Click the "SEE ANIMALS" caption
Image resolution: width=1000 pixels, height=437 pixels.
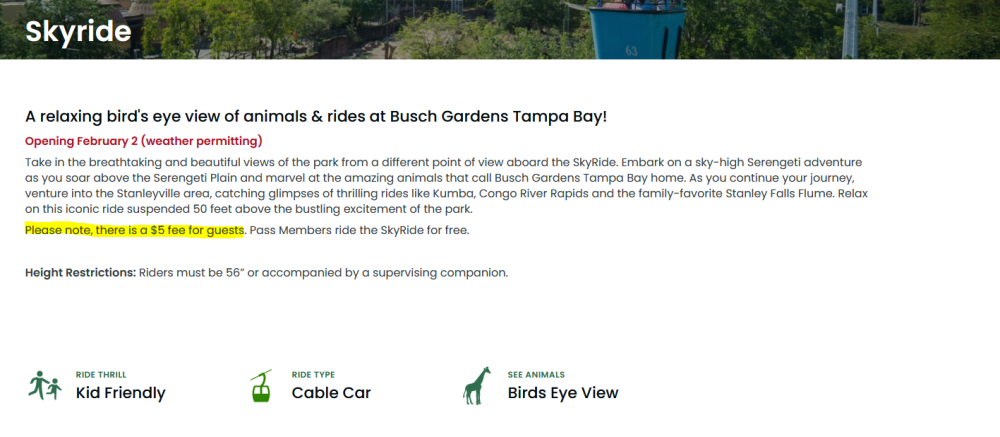coord(536,375)
